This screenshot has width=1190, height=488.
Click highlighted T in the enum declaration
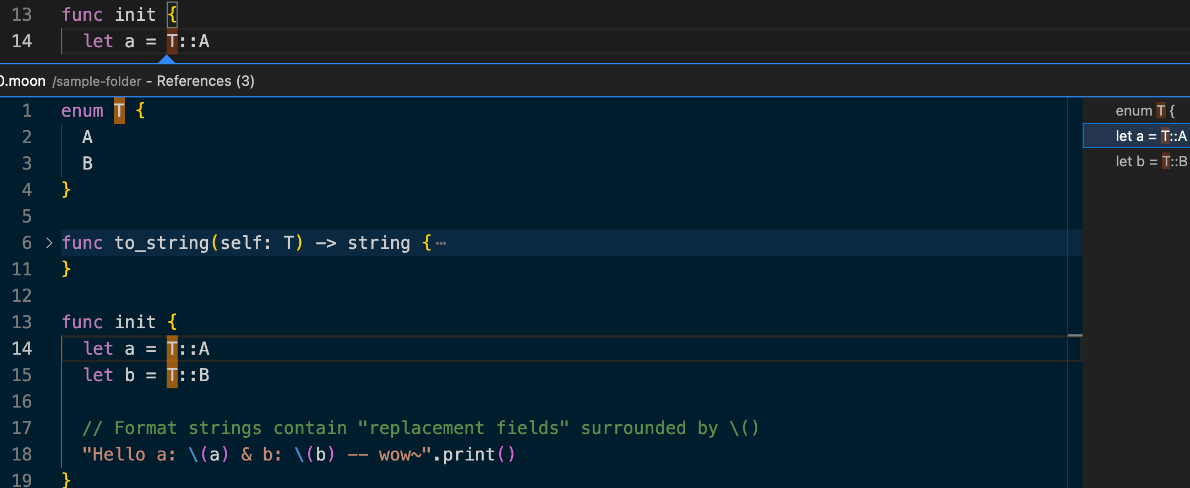pos(119,111)
